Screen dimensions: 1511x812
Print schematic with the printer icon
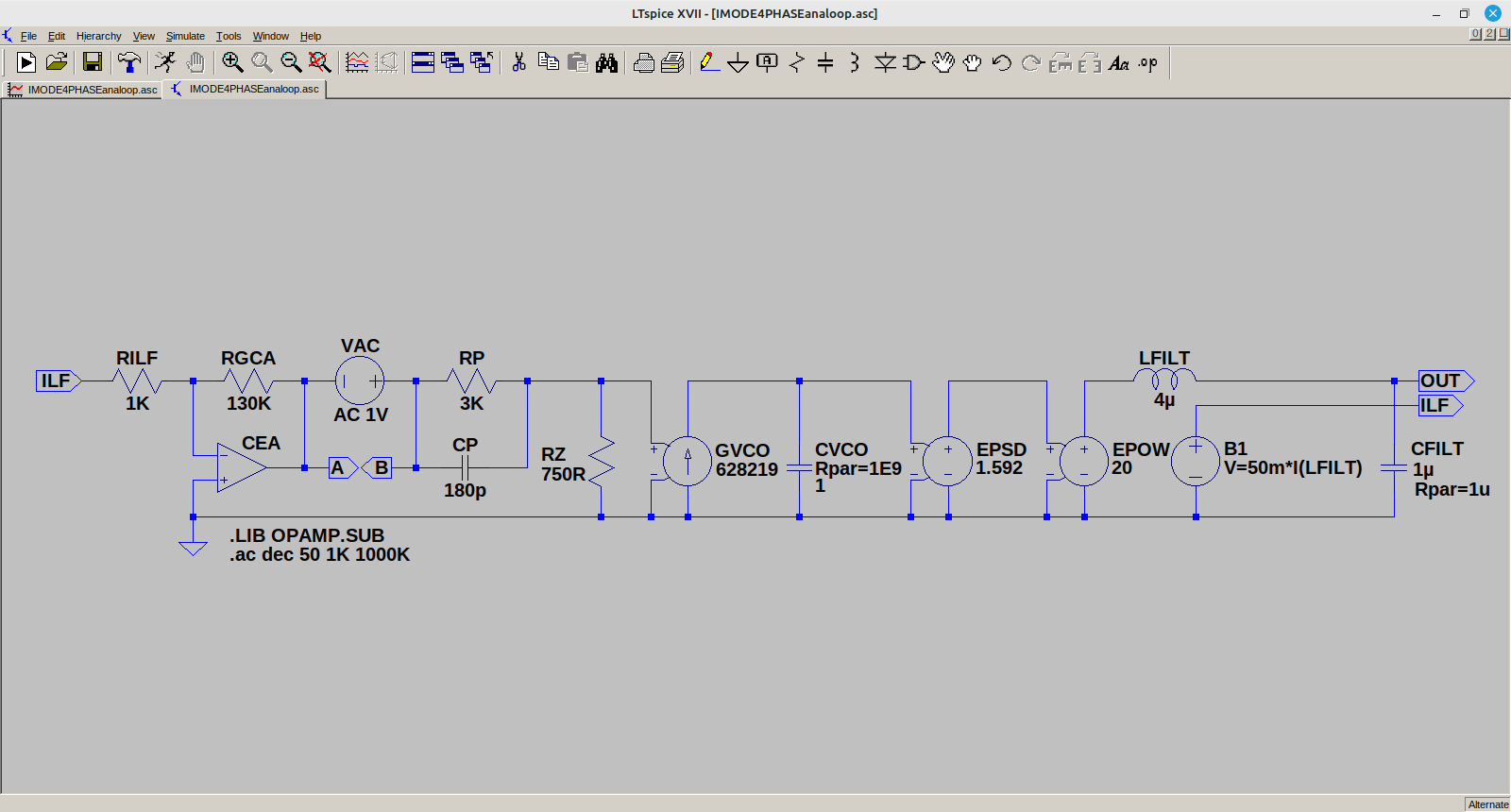tap(672, 62)
